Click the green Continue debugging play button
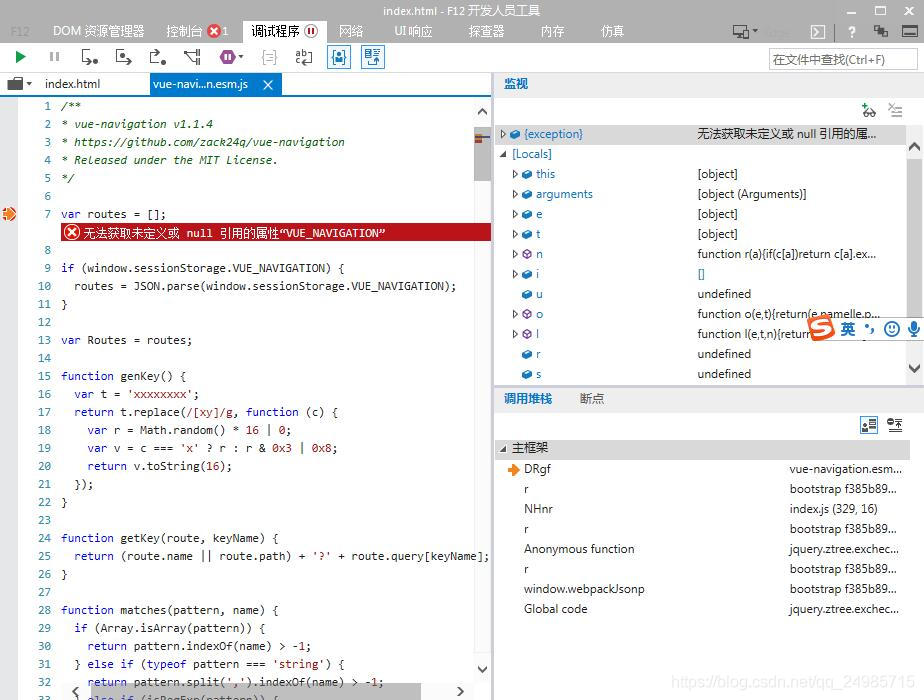This screenshot has height=700, width=924. pos(20,58)
